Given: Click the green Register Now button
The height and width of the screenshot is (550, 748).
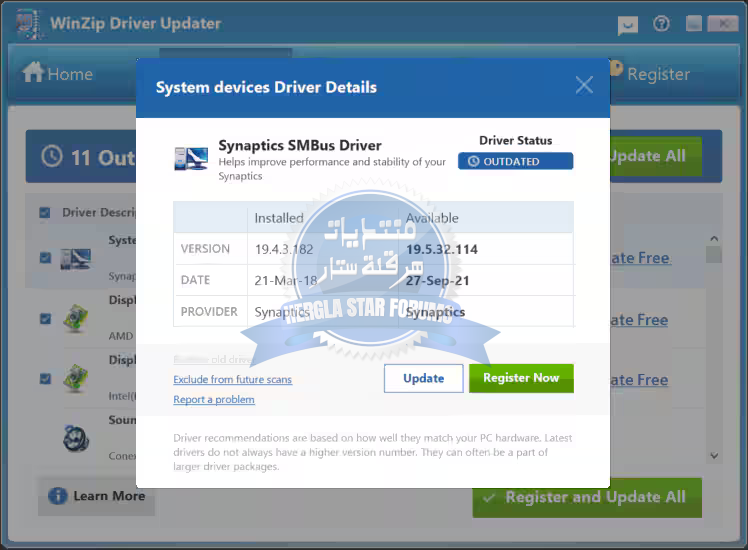Looking at the screenshot, I should coord(521,378).
